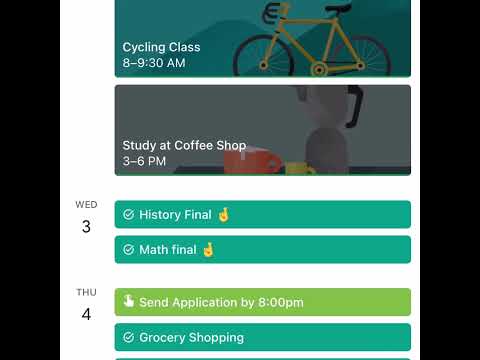
Task: Open the Study at Coffee Shop event
Action: tap(263, 130)
